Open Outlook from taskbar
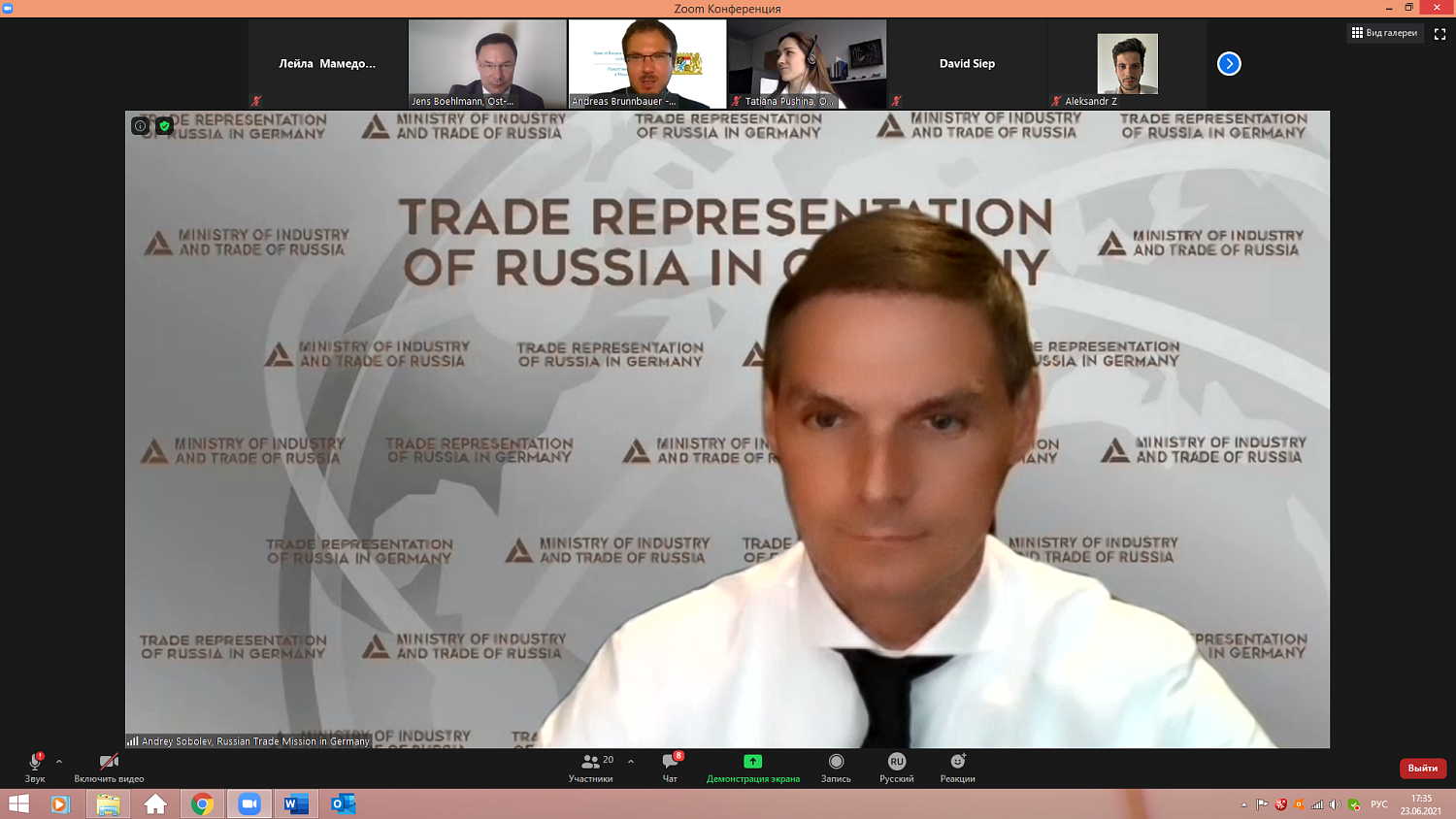Image resolution: width=1456 pixels, height=819 pixels. pyautogui.click(x=344, y=803)
